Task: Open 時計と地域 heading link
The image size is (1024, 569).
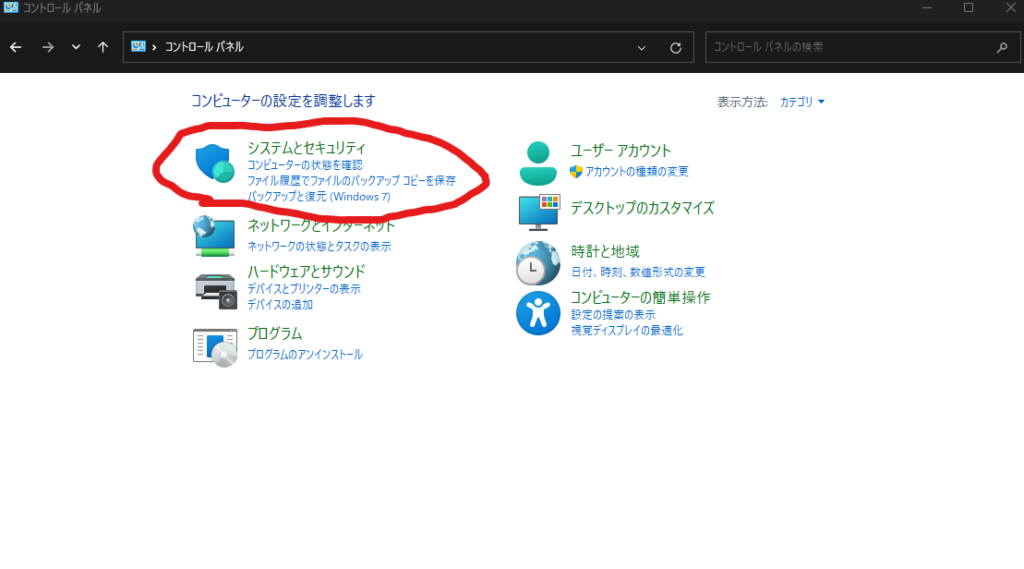Action: coord(605,252)
